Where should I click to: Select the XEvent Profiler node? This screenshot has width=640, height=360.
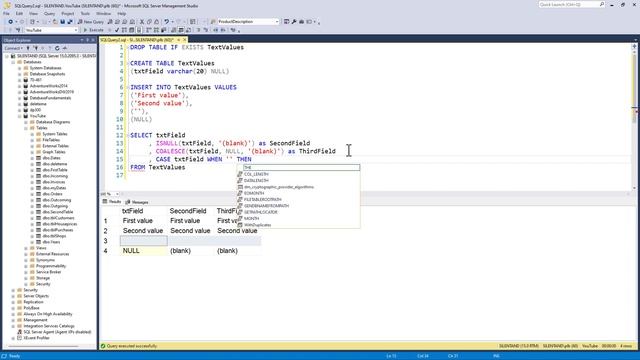36,338
